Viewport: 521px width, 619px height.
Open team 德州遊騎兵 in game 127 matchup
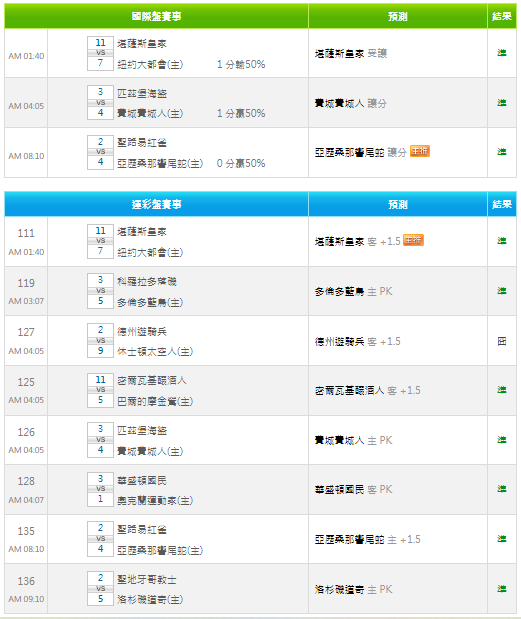click(x=142, y=332)
